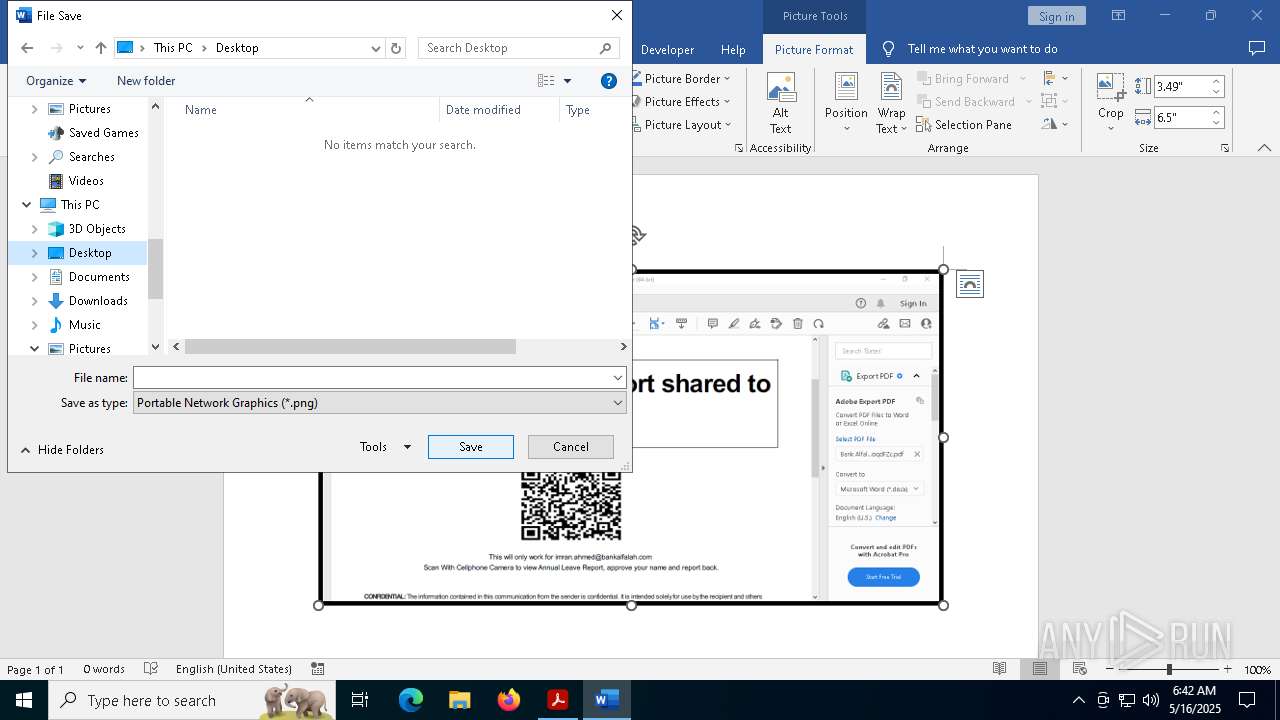Viewport: 1280px width, 720px height.
Task: Open Layout Options beside the picture
Action: point(970,284)
